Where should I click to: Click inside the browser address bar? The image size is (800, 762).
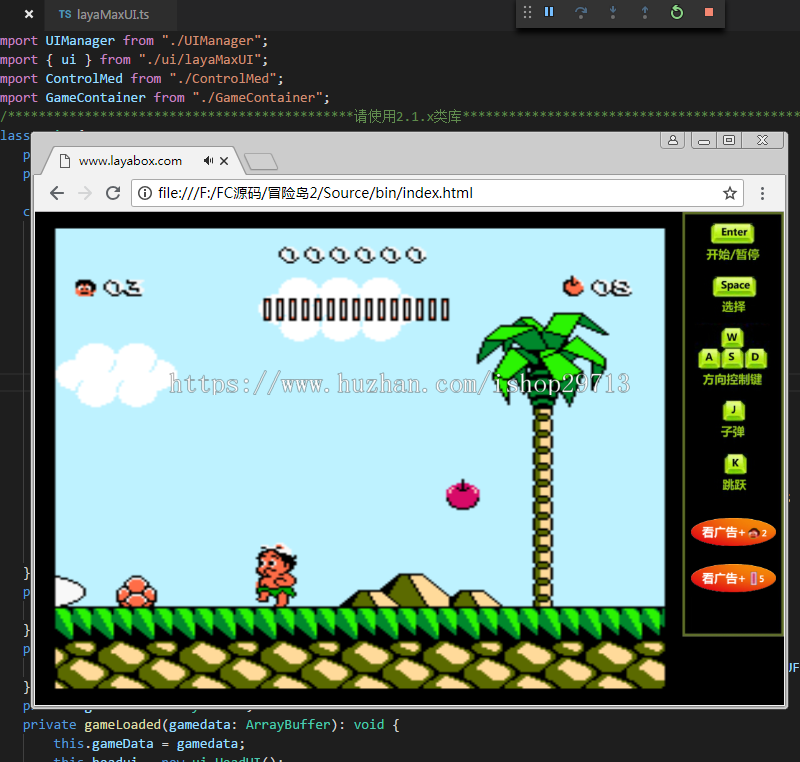pyautogui.click(x=400, y=193)
